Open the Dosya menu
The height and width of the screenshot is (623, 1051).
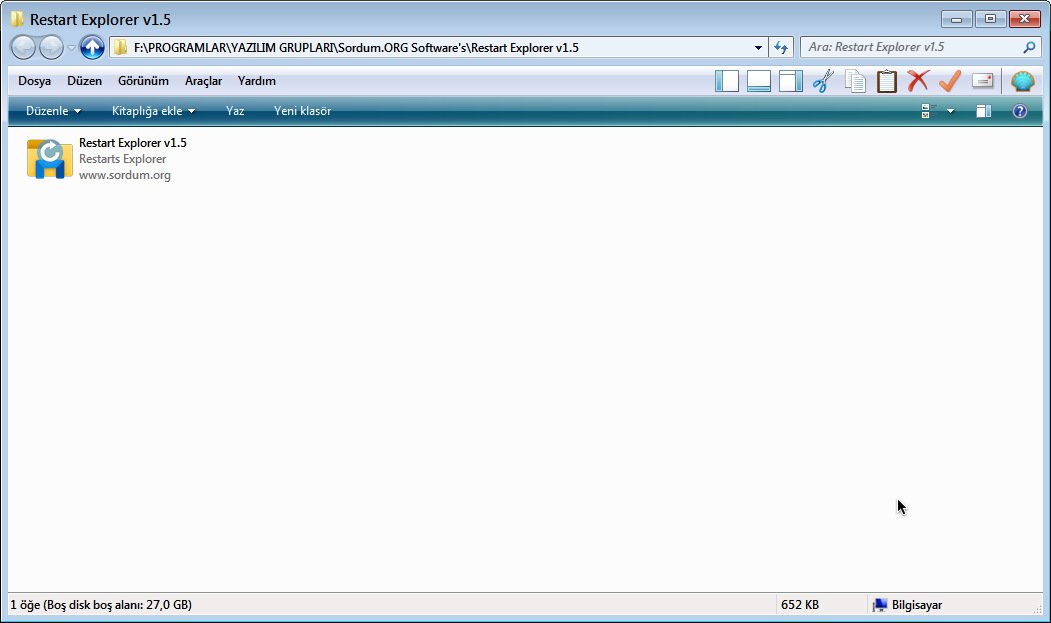34,81
